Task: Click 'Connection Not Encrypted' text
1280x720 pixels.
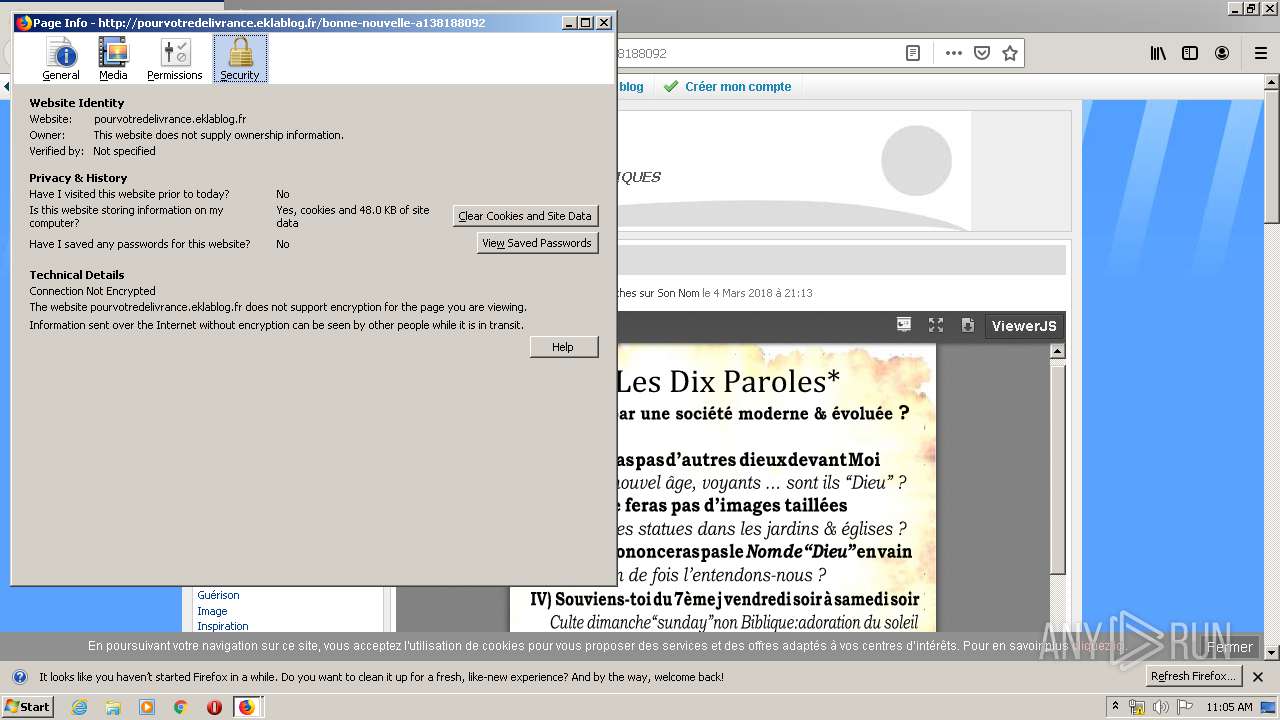Action: (92, 291)
